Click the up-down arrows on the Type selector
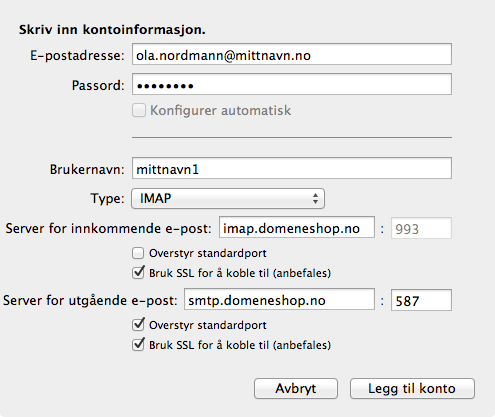 tap(315, 199)
